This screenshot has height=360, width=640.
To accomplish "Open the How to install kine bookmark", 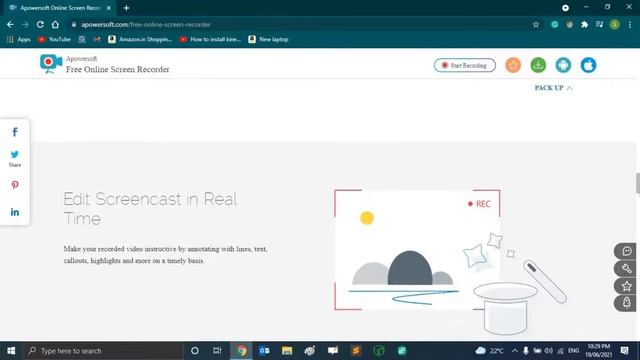I will (x=210, y=39).
